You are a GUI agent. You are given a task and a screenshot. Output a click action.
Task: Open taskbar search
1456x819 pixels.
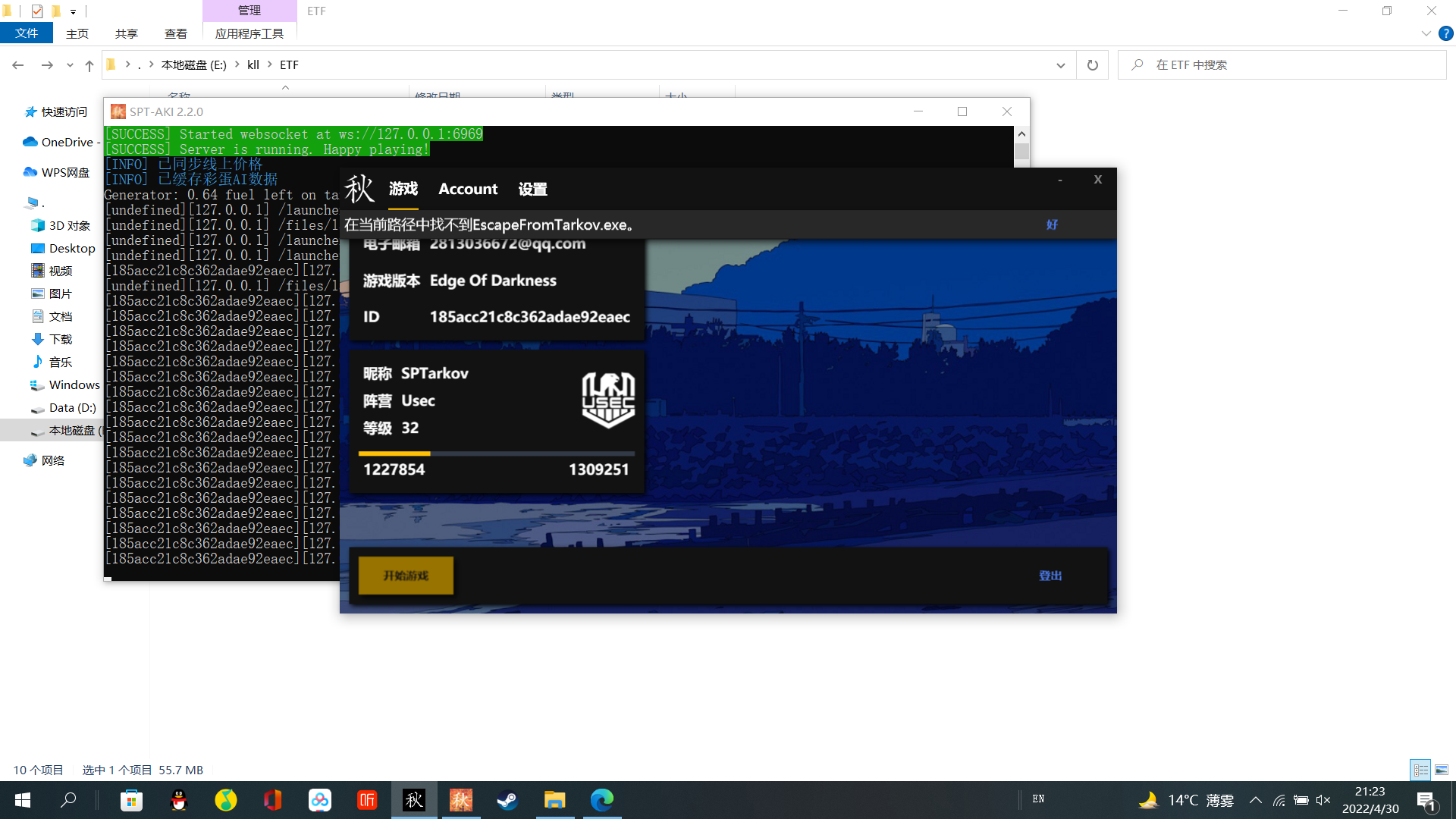tap(68, 800)
